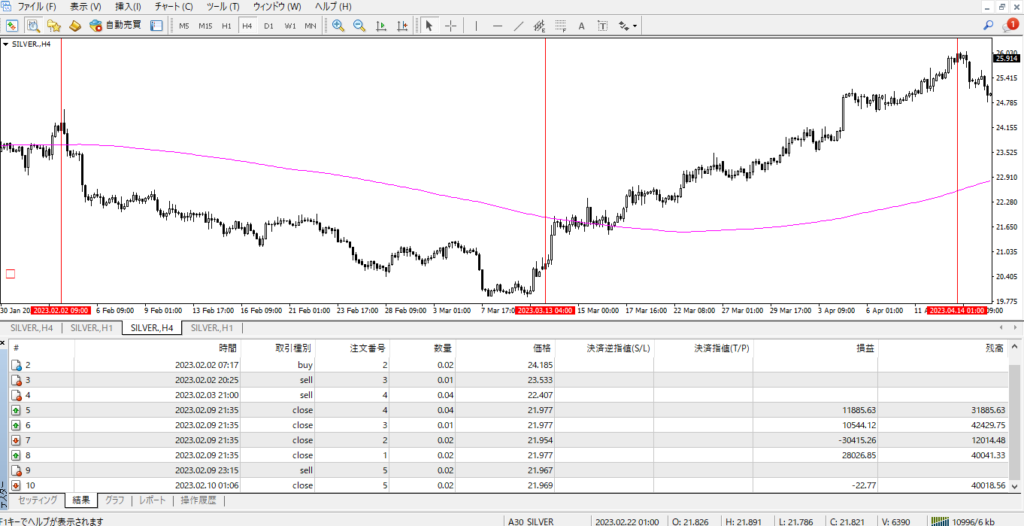Viewport: 1024px width, 526px height.
Task: Expand the triangle beside SILVER,H4 chart title
Action: coord(7,44)
